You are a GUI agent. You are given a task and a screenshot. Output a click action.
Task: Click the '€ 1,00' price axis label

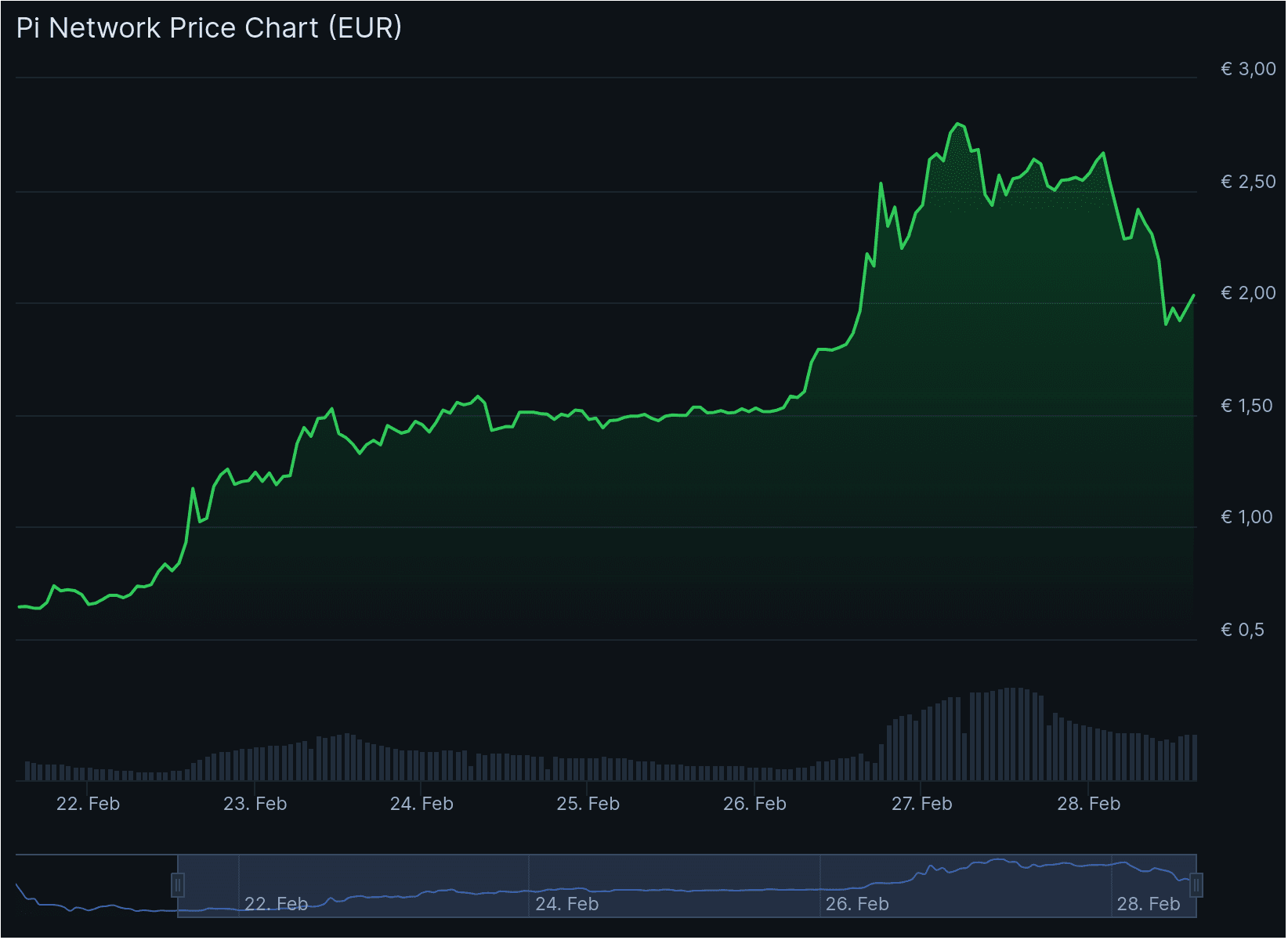pyautogui.click(x=1247, y=518)
